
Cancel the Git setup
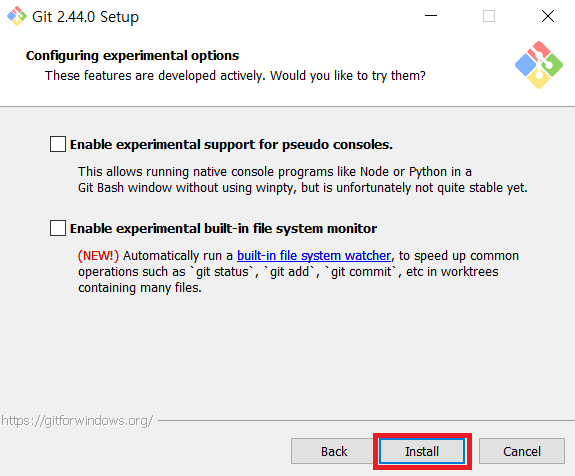[521, 451]
